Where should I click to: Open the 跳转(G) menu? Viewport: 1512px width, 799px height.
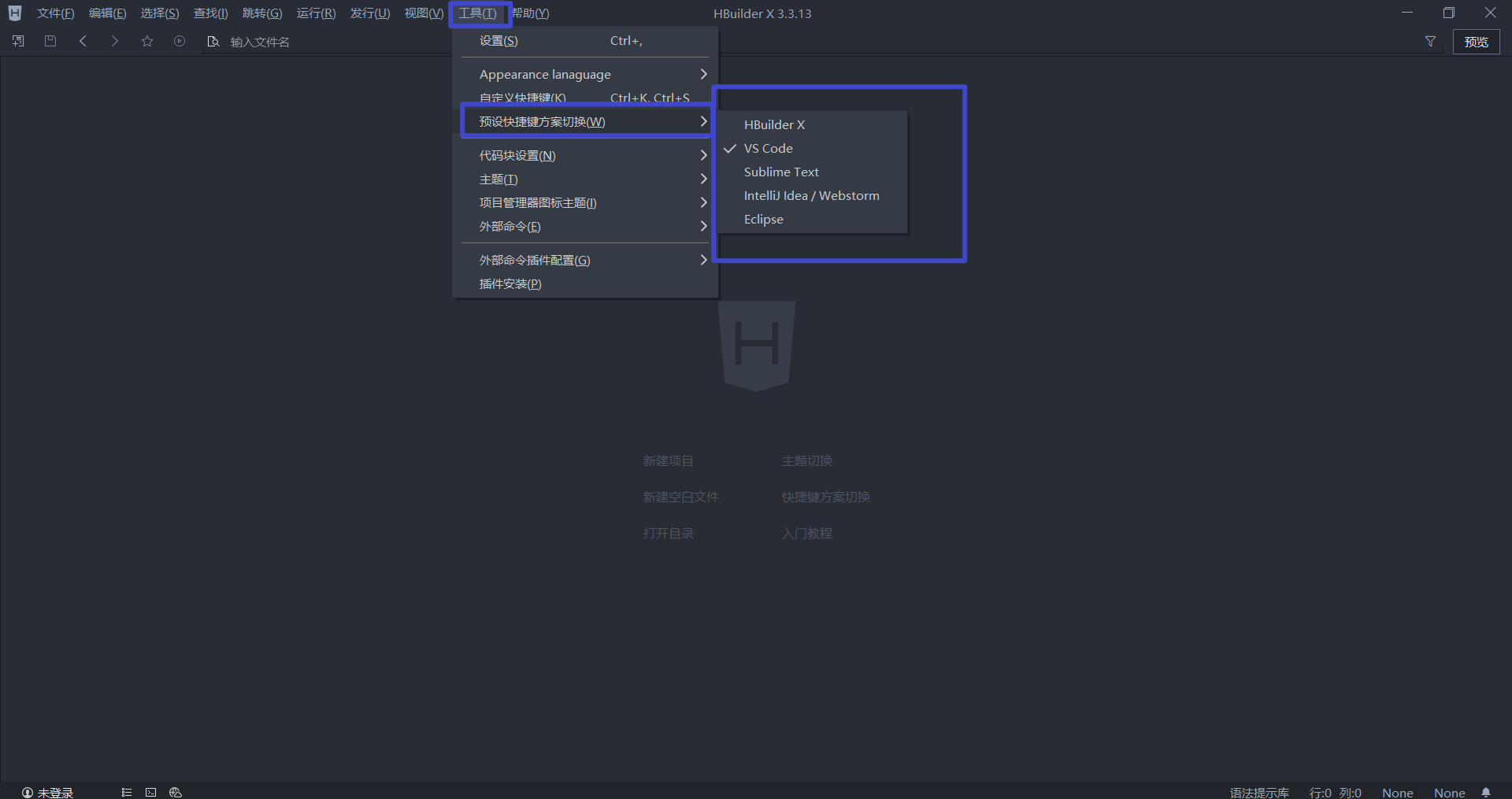coord(262,13)
